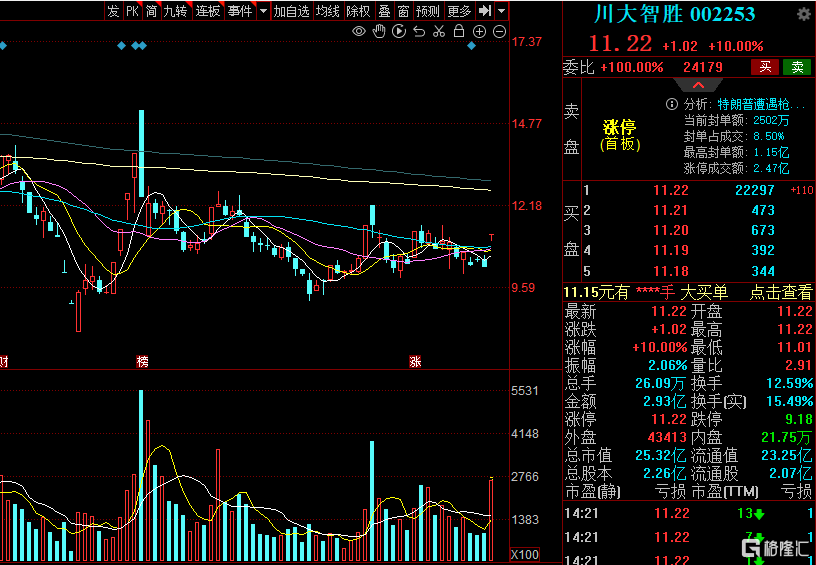Viewport: 816px width, 565px height.
Task: Click the latest red volume bar
Action: point(491,519)
